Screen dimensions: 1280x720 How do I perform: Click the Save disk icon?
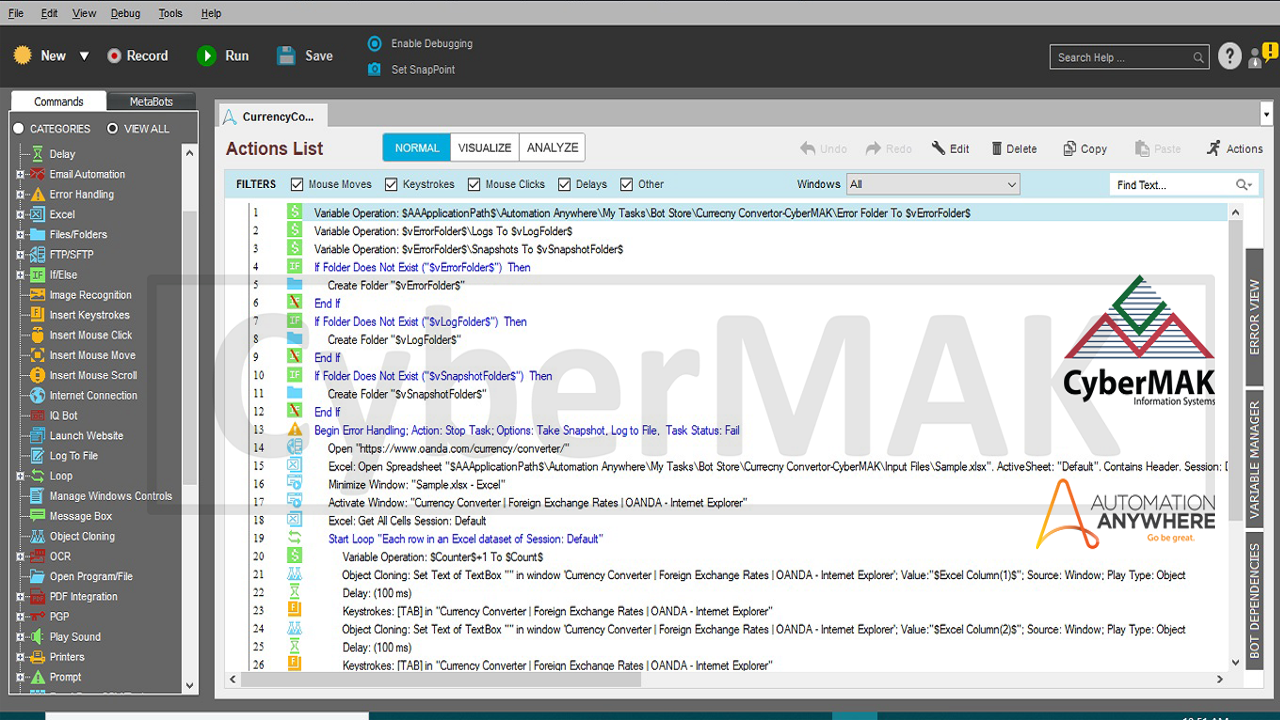coord(287,56)
